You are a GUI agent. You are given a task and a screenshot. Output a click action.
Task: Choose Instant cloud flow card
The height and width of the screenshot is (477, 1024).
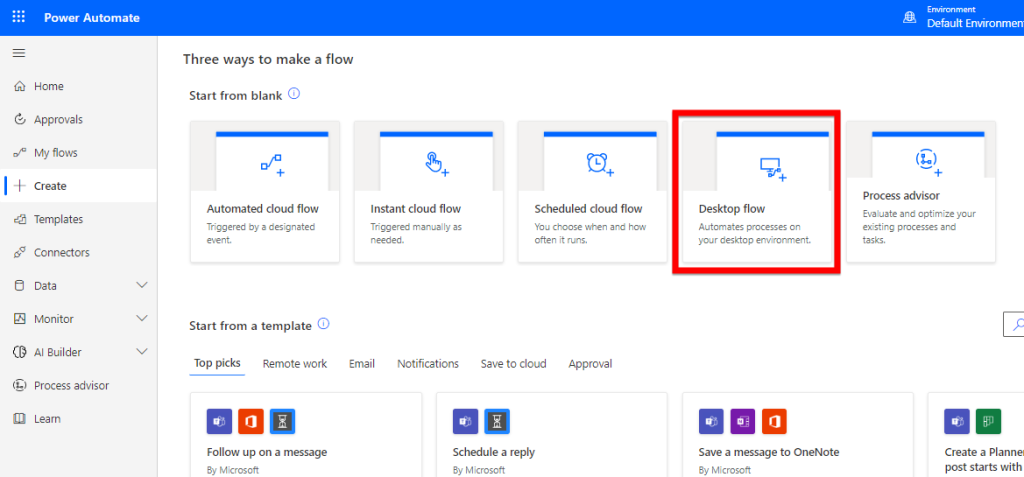coord(428,191)
